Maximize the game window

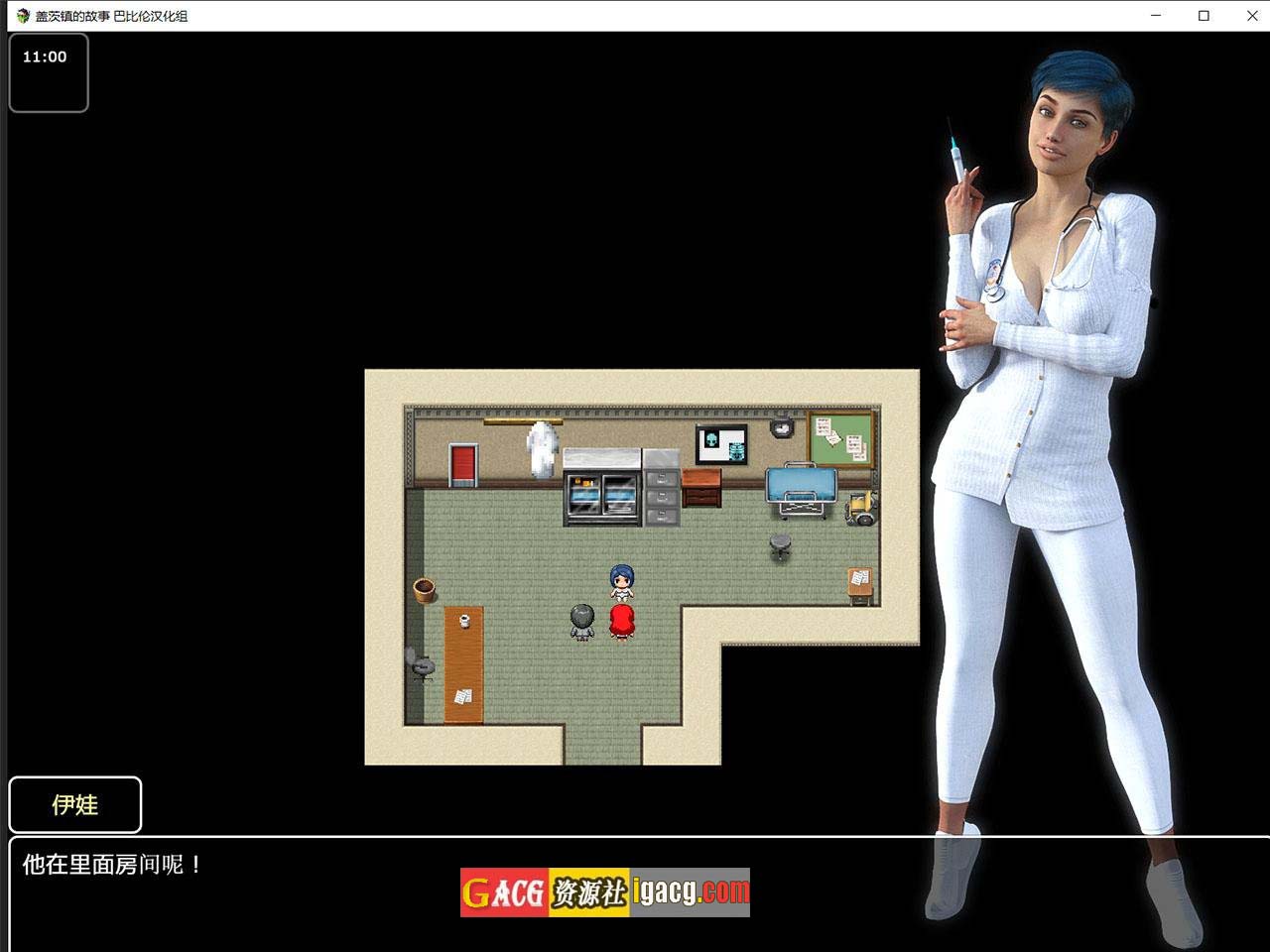pos(1204,16)
